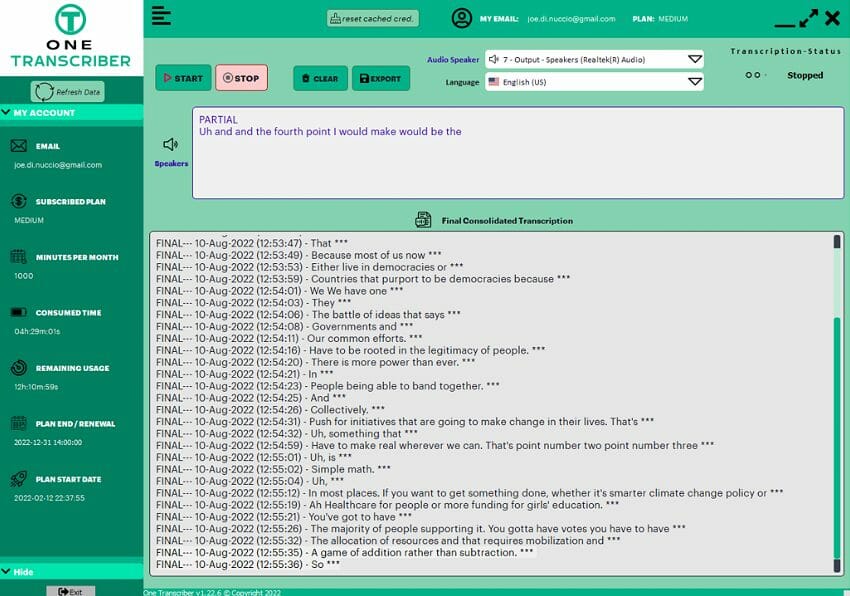The height and width of the screenshot is (596, 850).
Task: Click the minutes per month value 1000
Action: click(x=23, y=275)
